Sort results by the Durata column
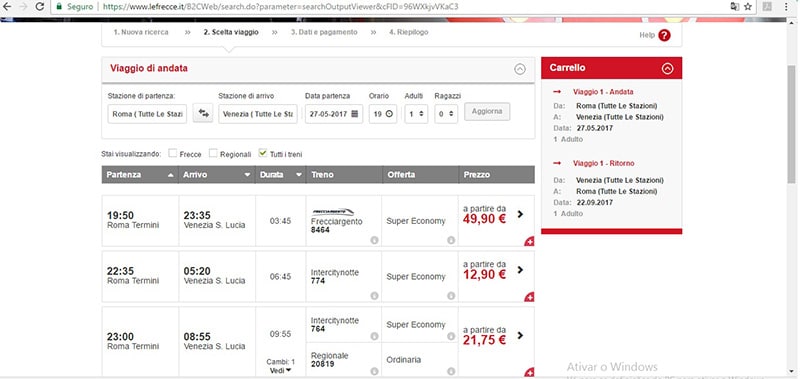The width and height of the screenshot is (800, 379). (x=281, y=174)
